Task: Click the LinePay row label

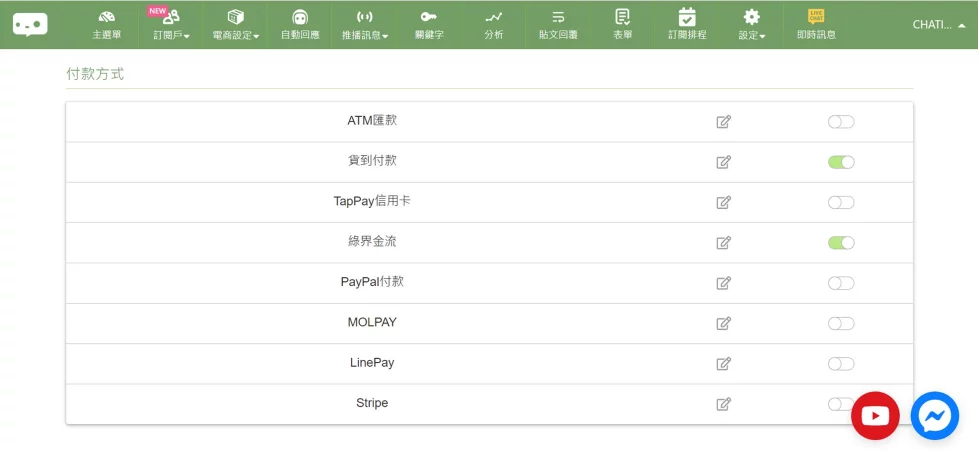Action: pos(372,362)
